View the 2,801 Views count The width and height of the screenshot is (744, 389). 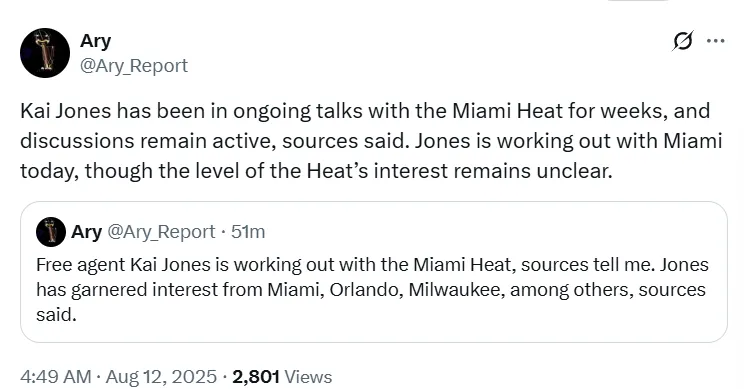coord(282,377)
